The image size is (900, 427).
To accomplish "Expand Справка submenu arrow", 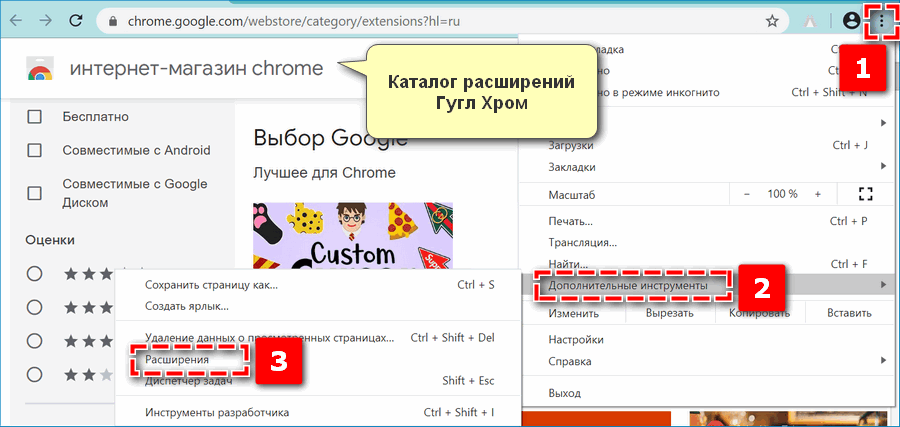I will click(x=883, y=361).
